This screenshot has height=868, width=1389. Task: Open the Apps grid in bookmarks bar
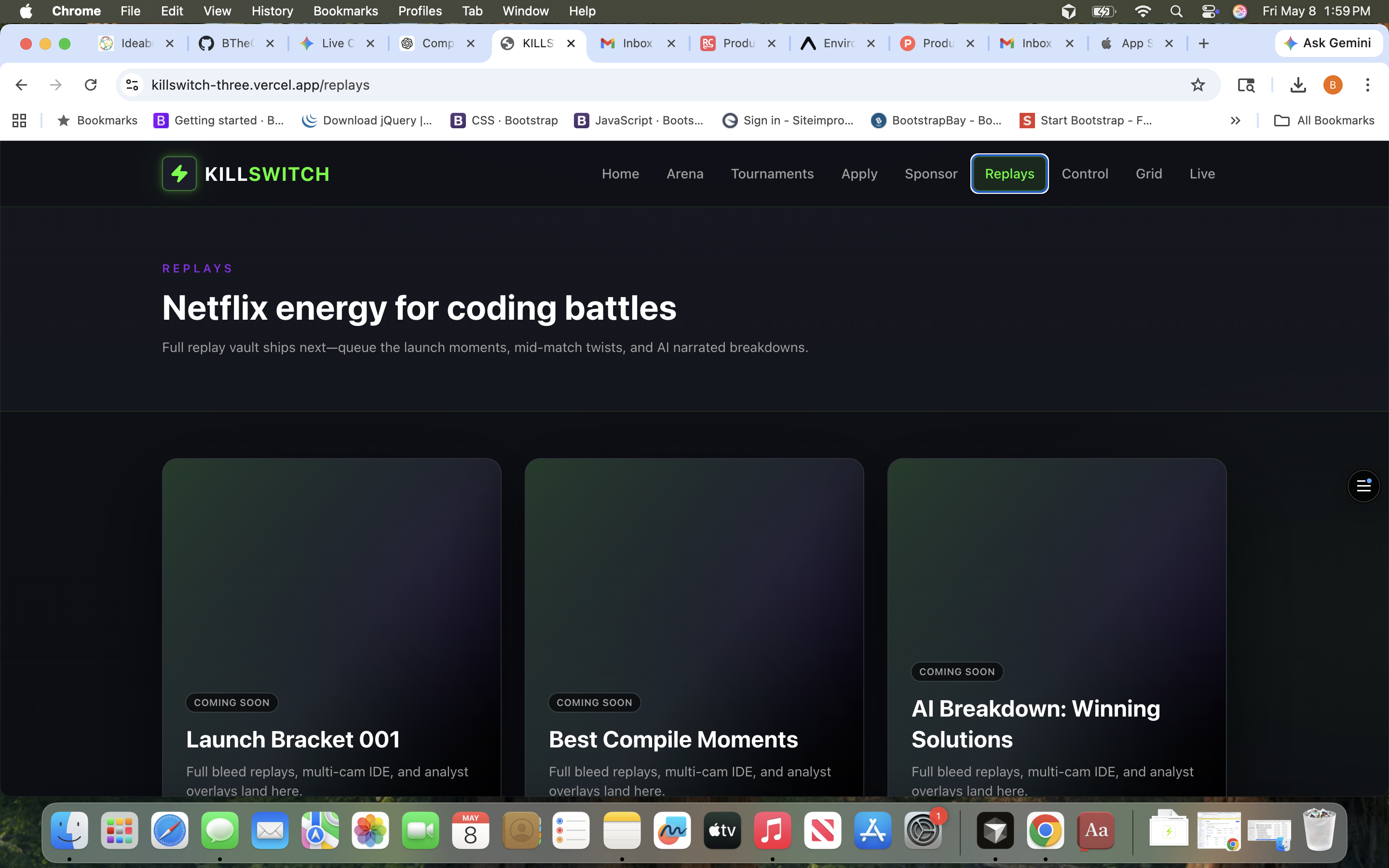coord(19,120)
